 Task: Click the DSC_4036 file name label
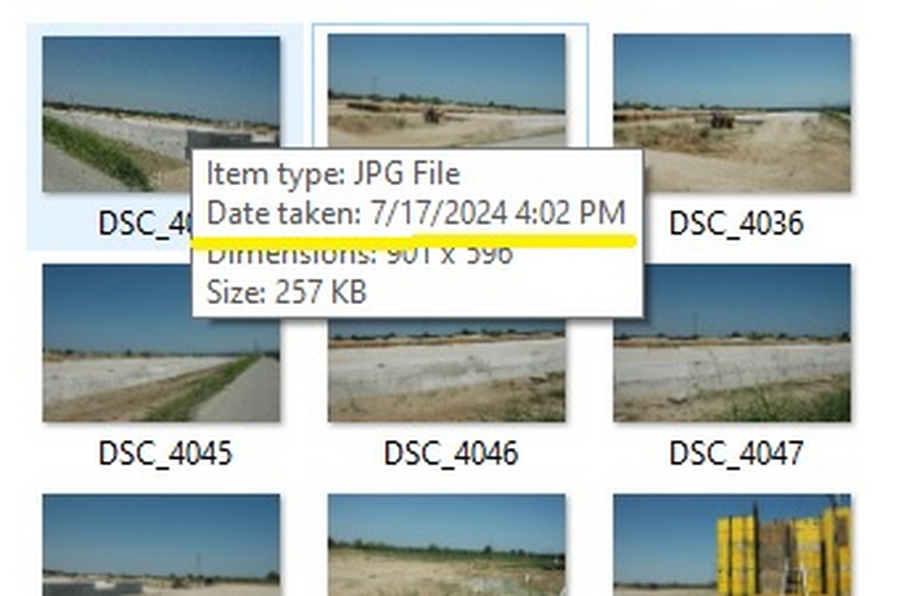click(736, 223)
